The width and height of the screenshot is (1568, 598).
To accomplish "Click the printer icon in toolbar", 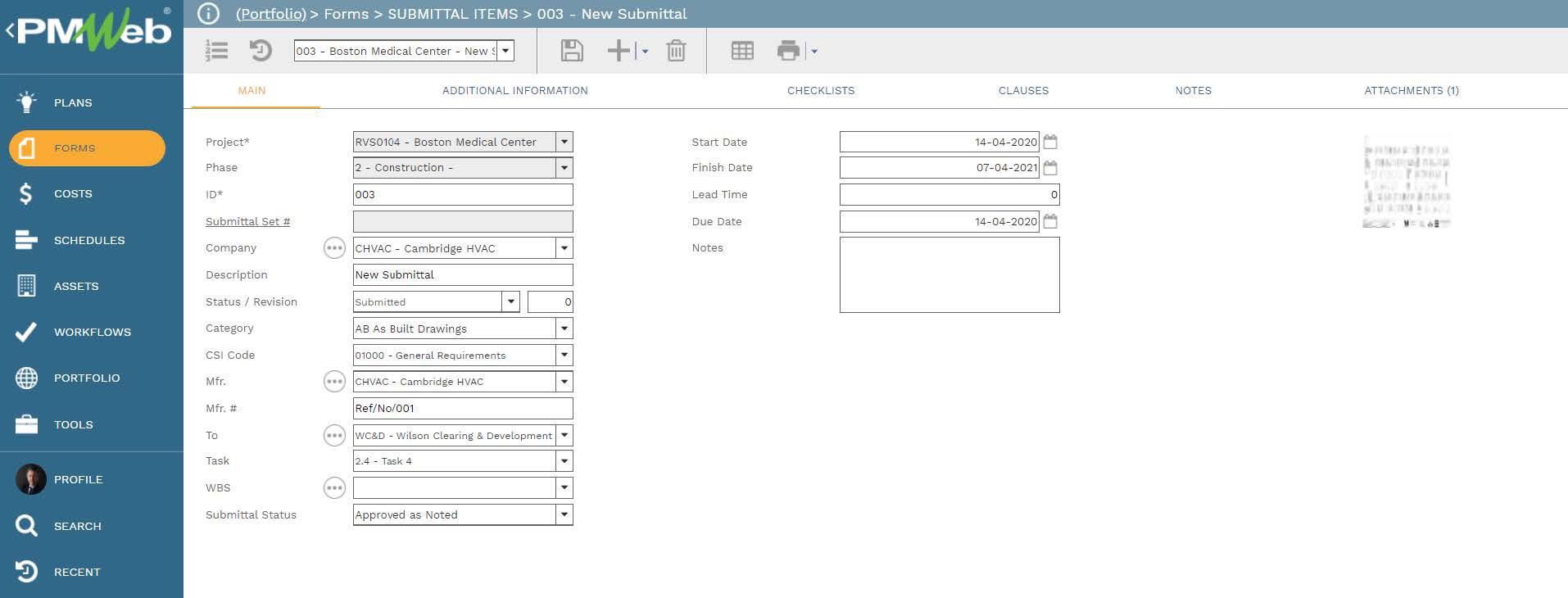I will tap(787, 51).
